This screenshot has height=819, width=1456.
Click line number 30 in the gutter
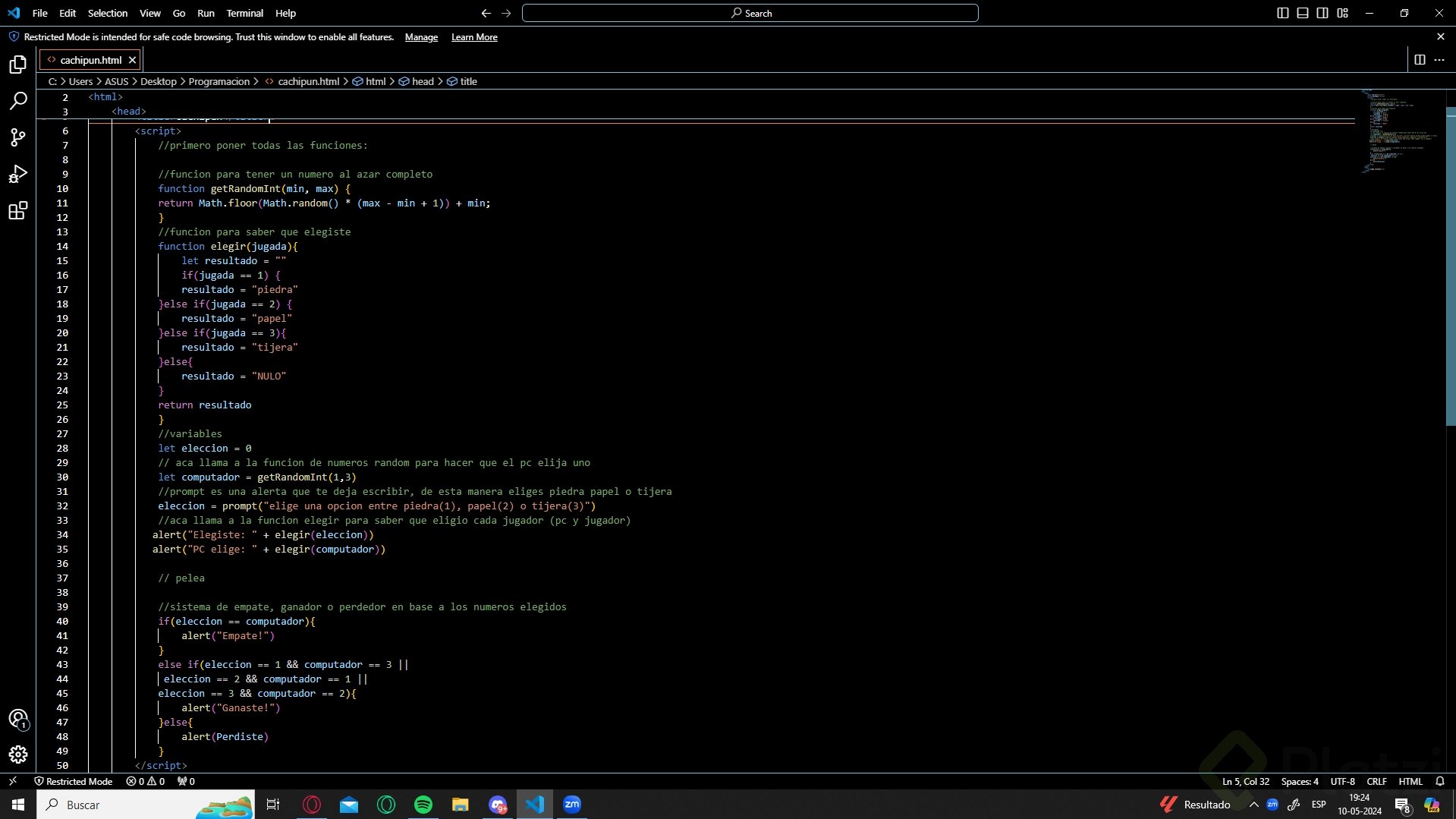[x=62, y=477]
